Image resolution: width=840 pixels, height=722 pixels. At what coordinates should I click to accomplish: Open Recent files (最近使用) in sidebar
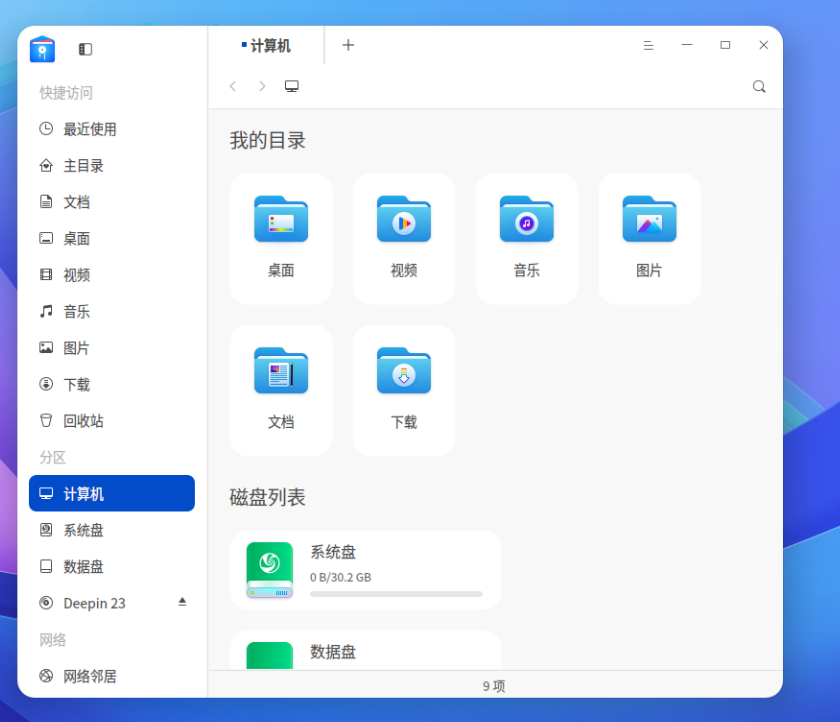click(x=112, y=129)
